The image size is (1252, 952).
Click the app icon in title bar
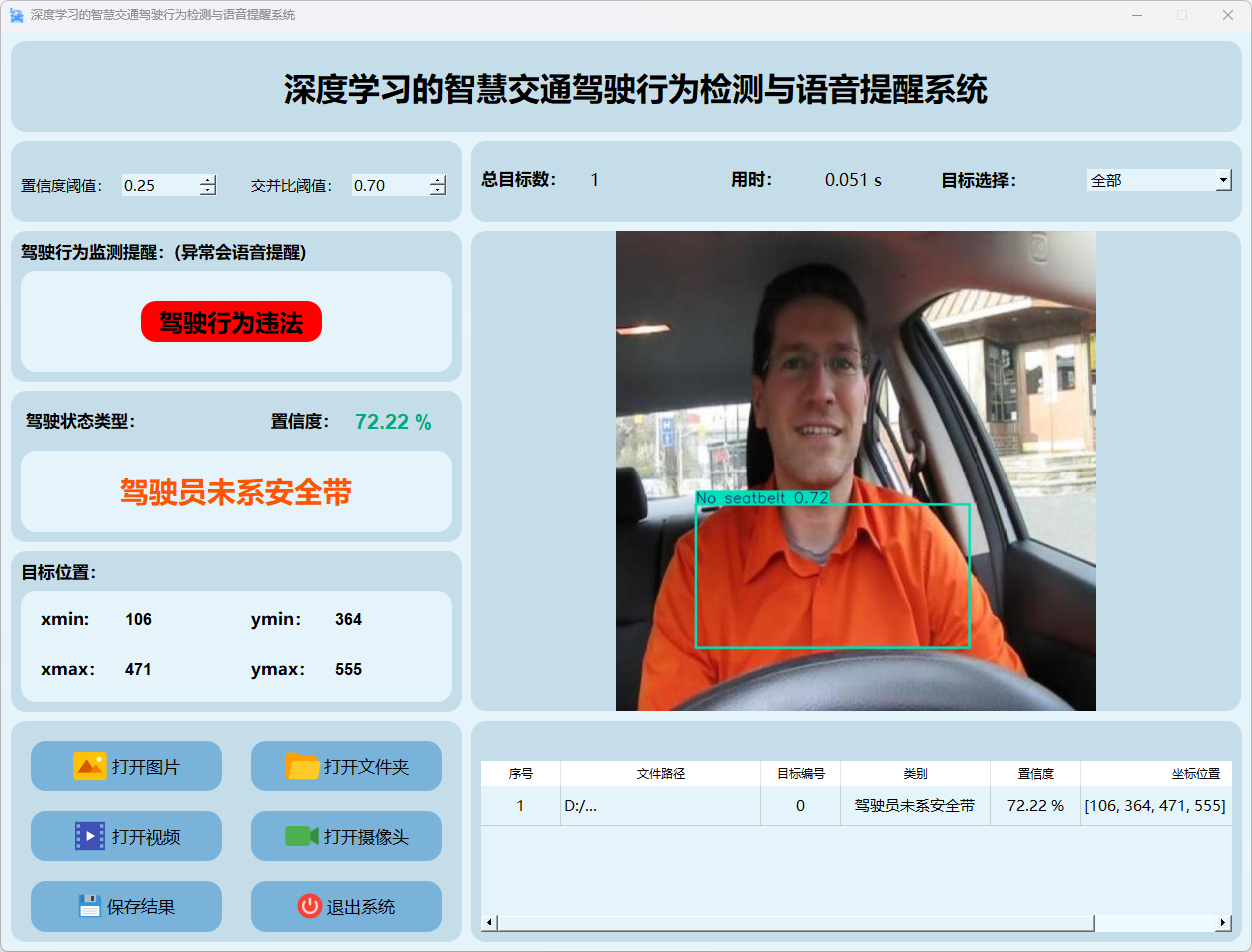16,15
